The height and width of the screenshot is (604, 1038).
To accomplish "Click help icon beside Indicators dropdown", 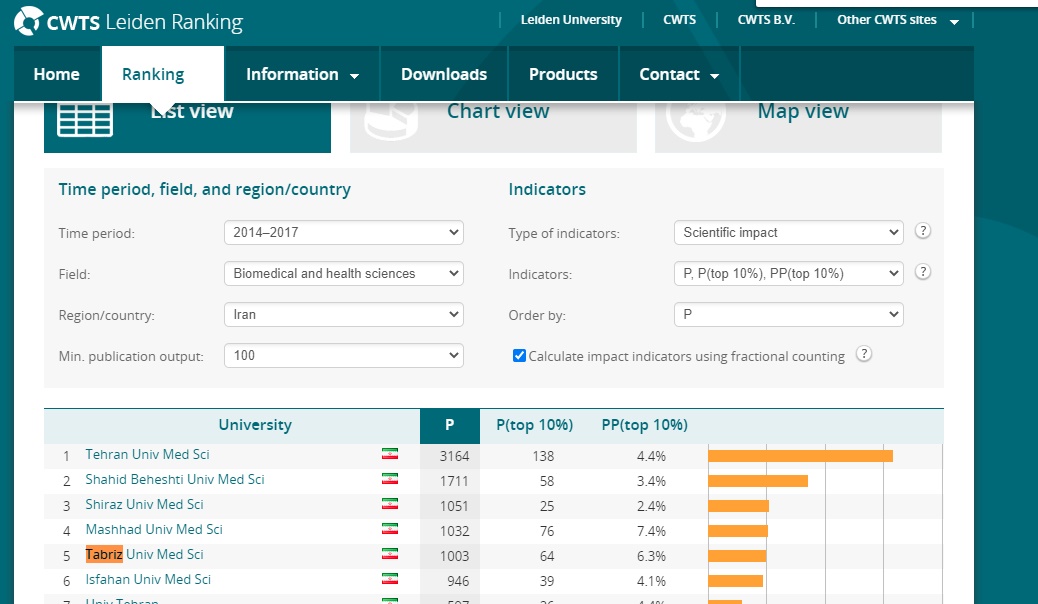I will tap(923, 272).
